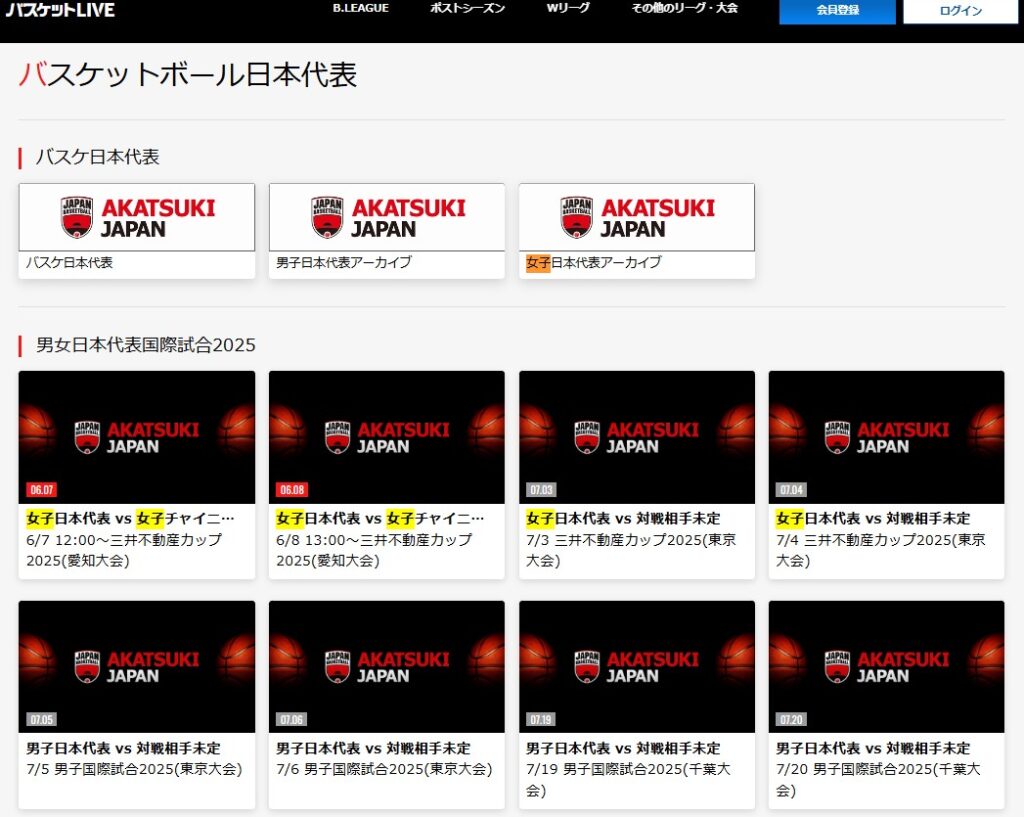The height and width of the screenshot is (817, 1024).
Task: Open the 男子日本代表アーカイブ card banner
Action: pos(387,217)
